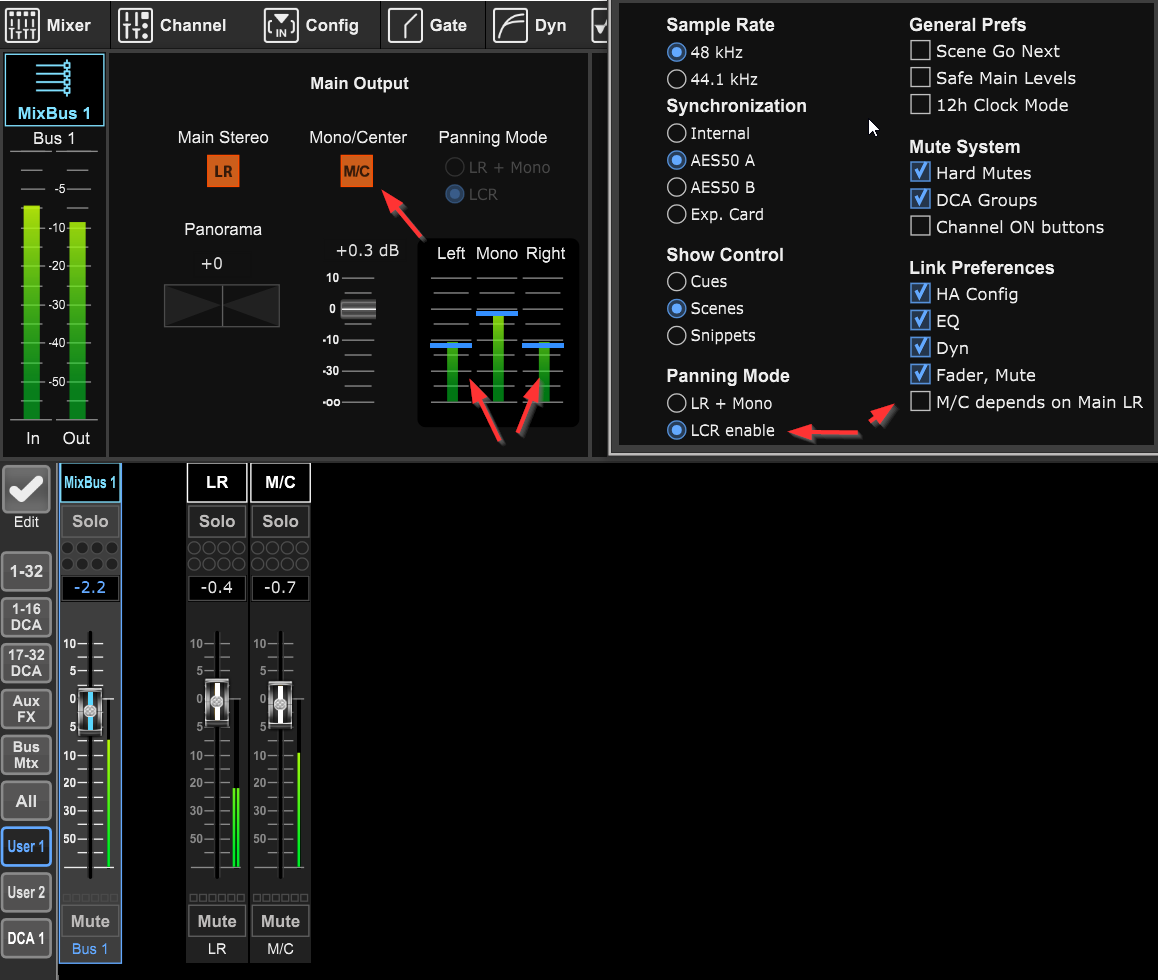Adjust the Mono/Center level fader

pos(358,309)
